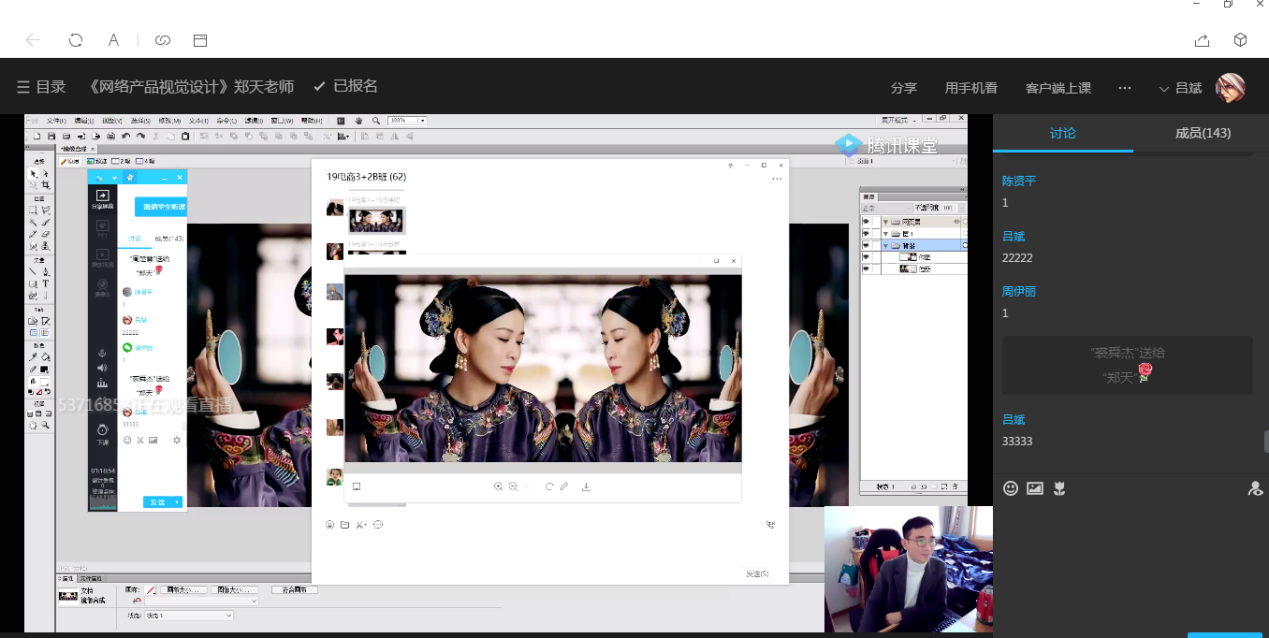Click 客户端上课 in the header
This screenshot has width=1269, height=638.
(x=1058, y=88)
